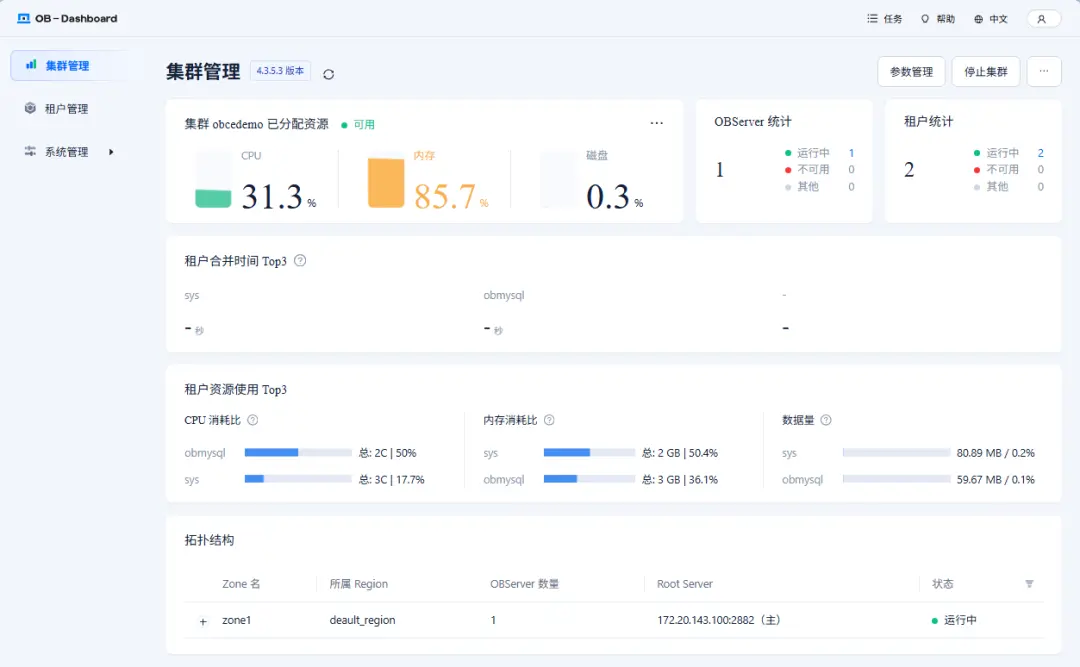This screenshot has width=1080, height=667.
Task: Open 任务 task list in header
Action: pos(884,19)
